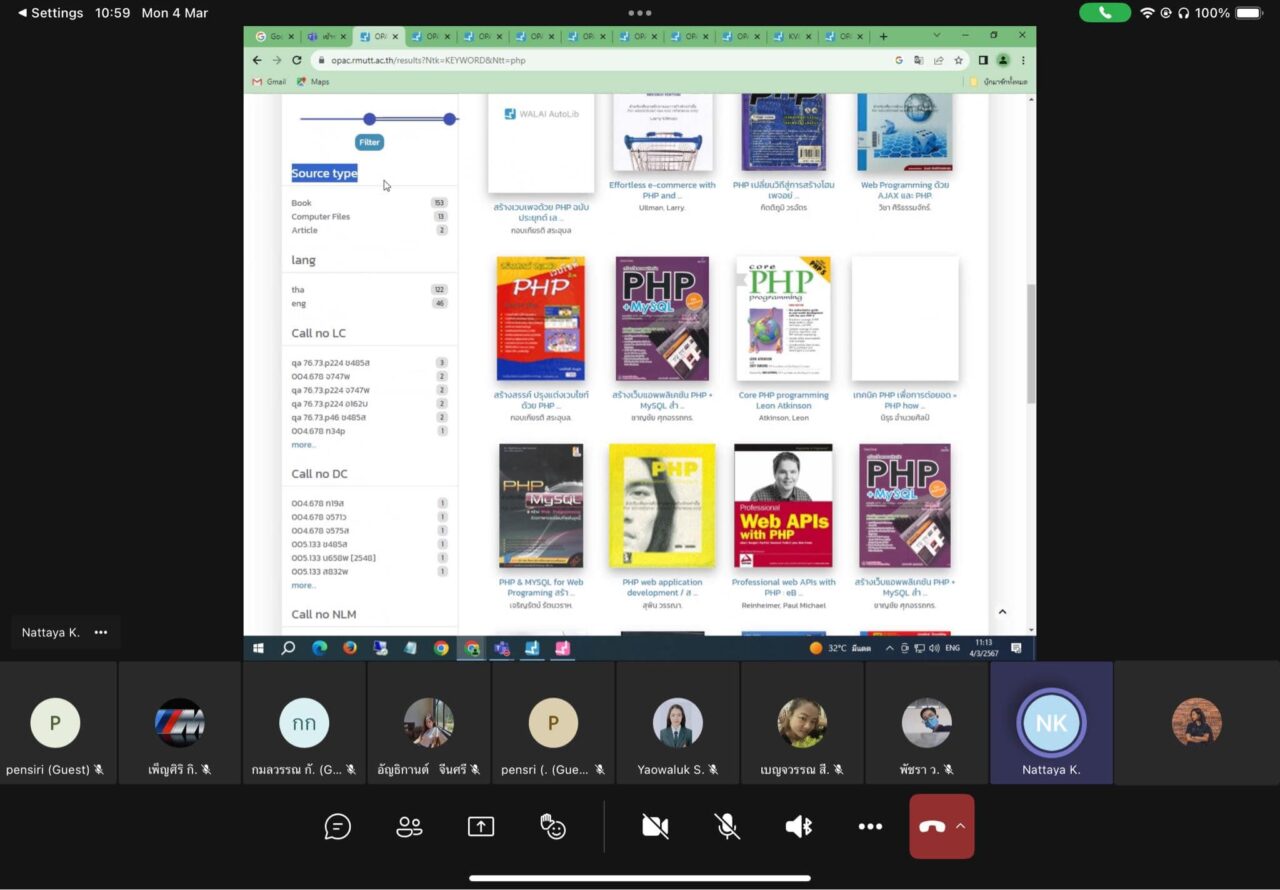Open the Maps bookmark
The height and width of the screenshot is (890, 1280).
coord(313,82)
